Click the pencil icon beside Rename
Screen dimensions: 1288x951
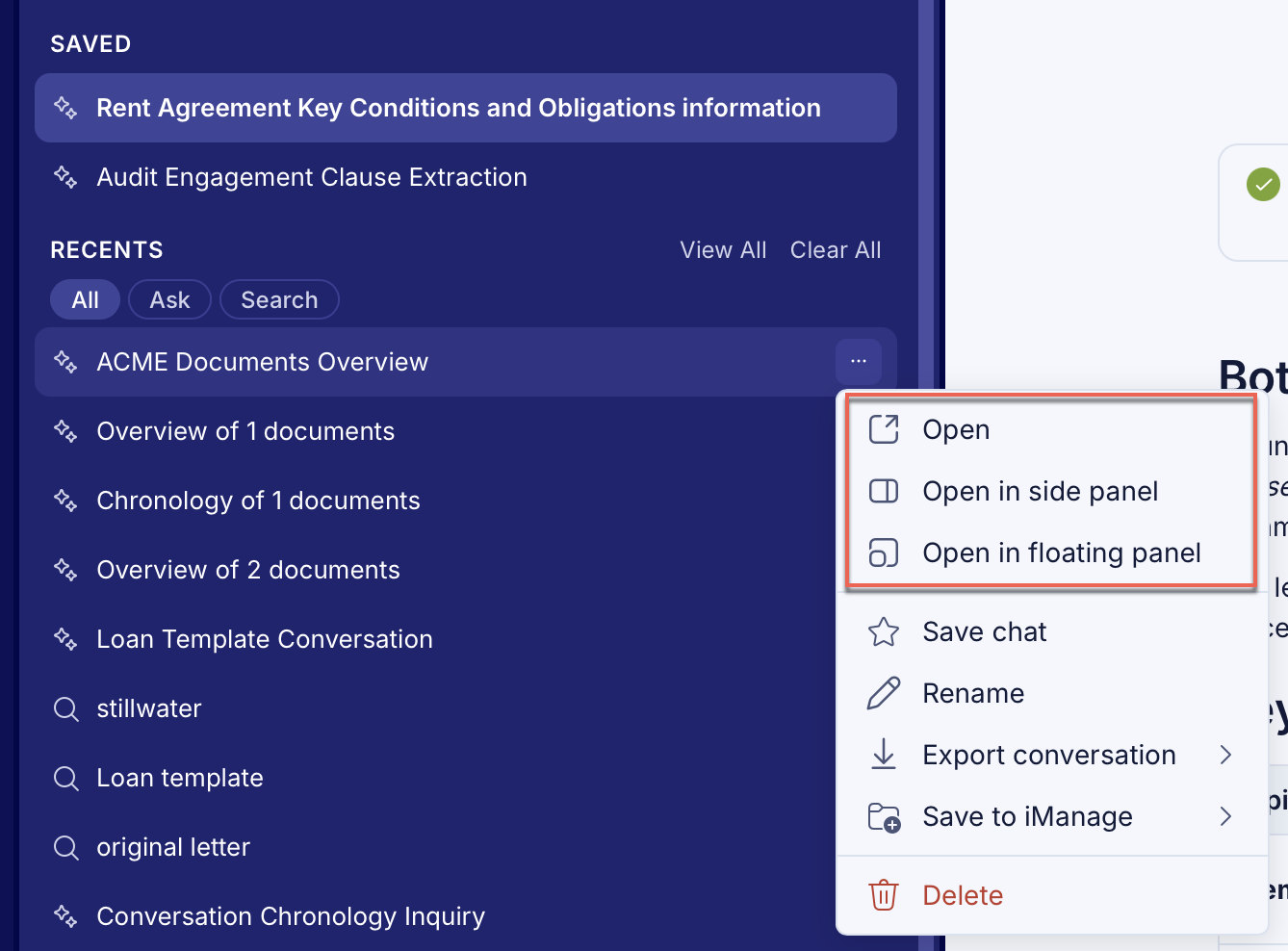884,693
